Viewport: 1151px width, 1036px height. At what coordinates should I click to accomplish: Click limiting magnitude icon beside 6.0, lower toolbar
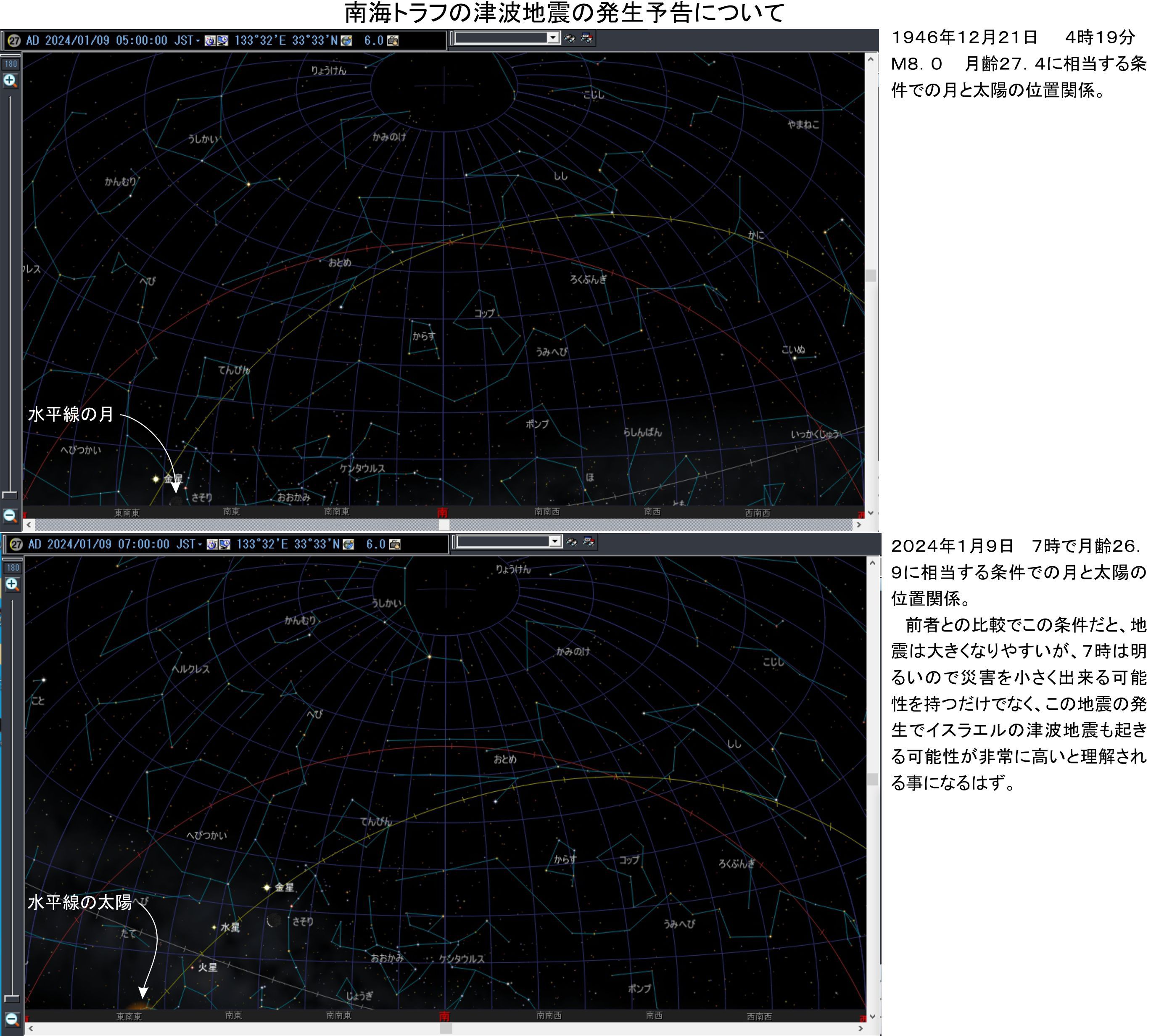[x=395, y=544]
